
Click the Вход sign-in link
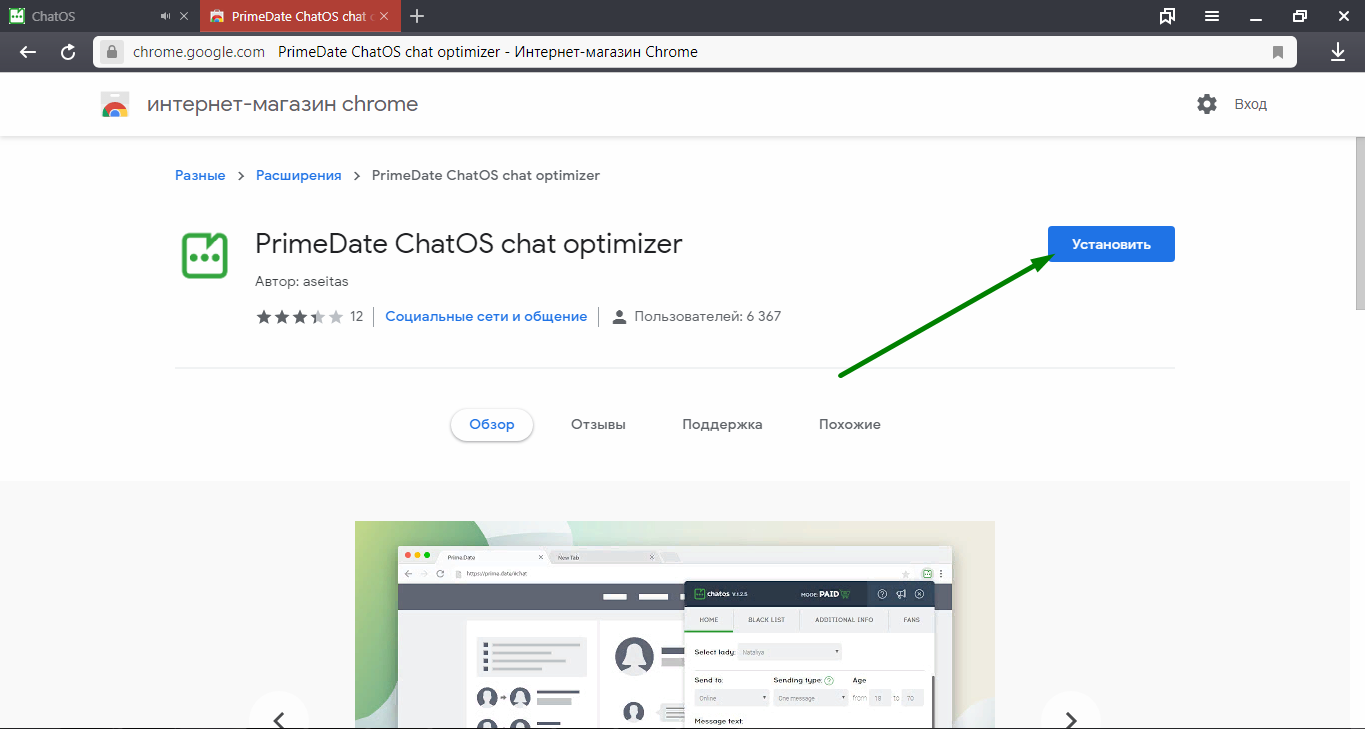click(1250, 104)
